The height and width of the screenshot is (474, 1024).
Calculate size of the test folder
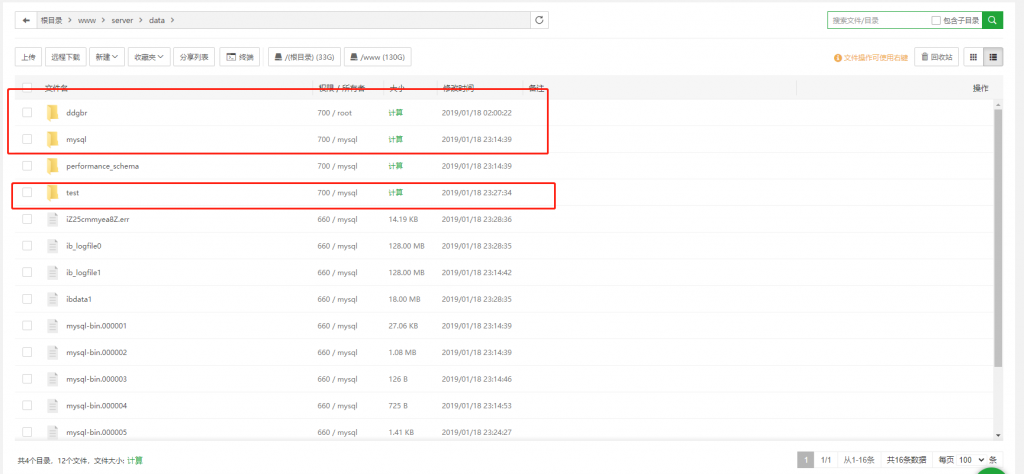[396, 193]
